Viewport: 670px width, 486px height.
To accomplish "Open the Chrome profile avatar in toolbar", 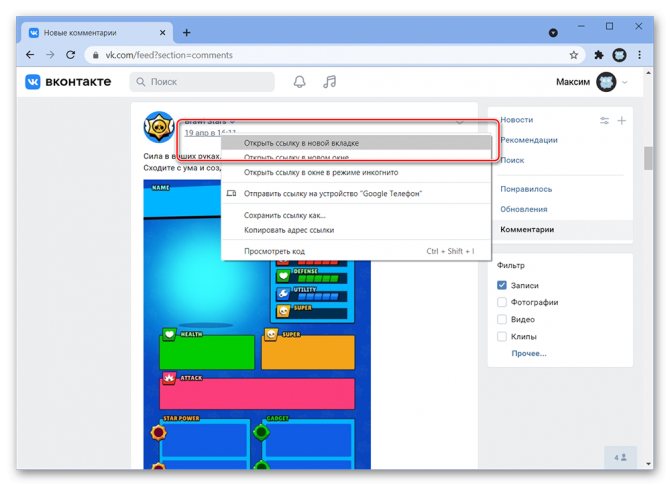I will pyautogui.click(x=619, y=55).
